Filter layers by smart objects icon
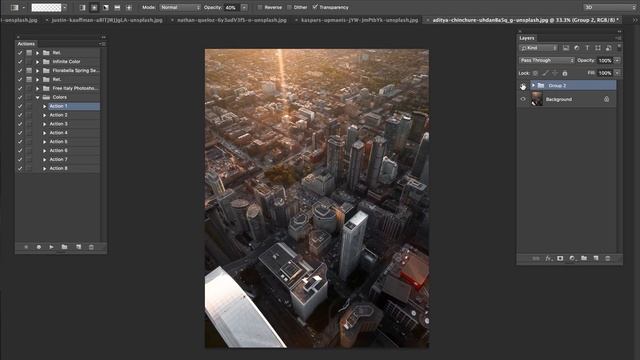Screen dimensions: 640x360 [x=609, y=48]
